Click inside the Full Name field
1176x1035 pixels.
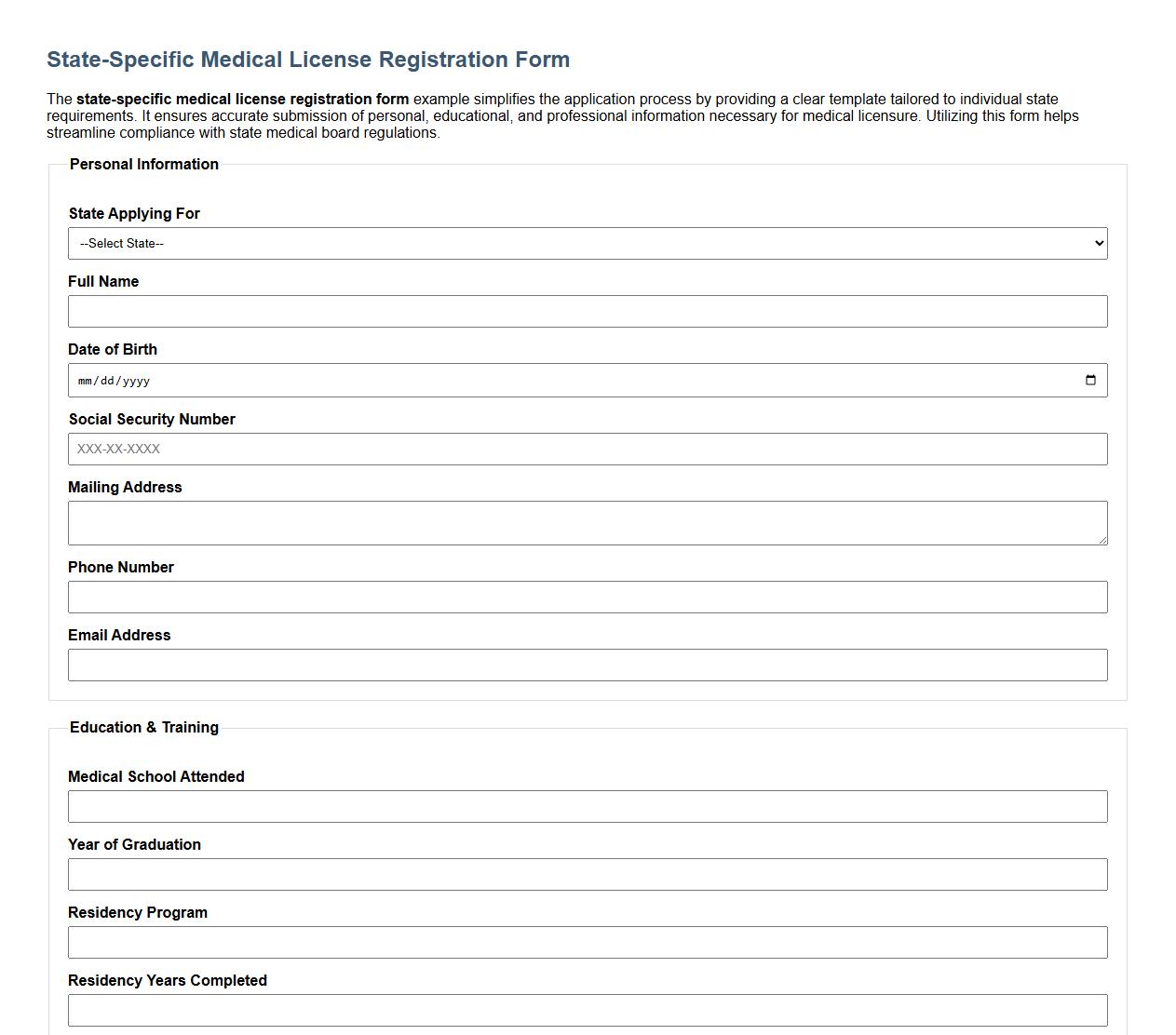coord(587,311)
